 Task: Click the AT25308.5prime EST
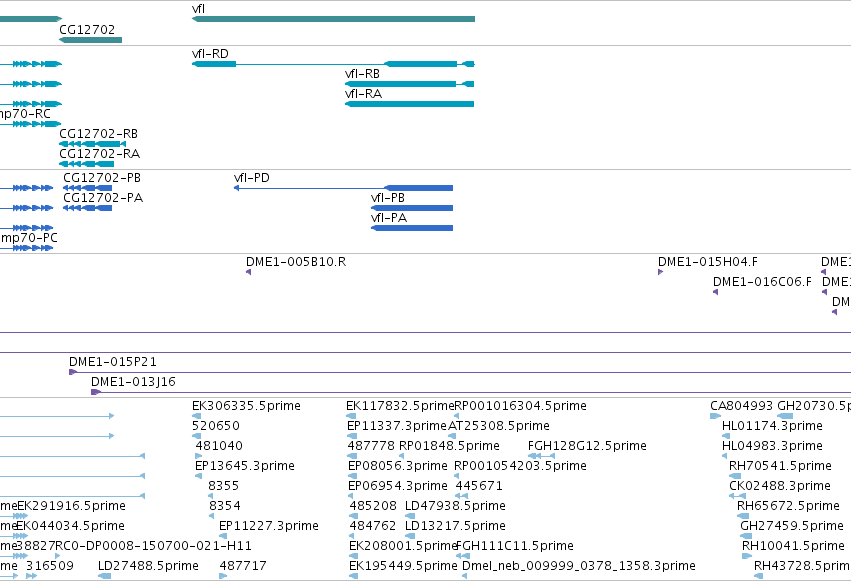pos(452,436)
